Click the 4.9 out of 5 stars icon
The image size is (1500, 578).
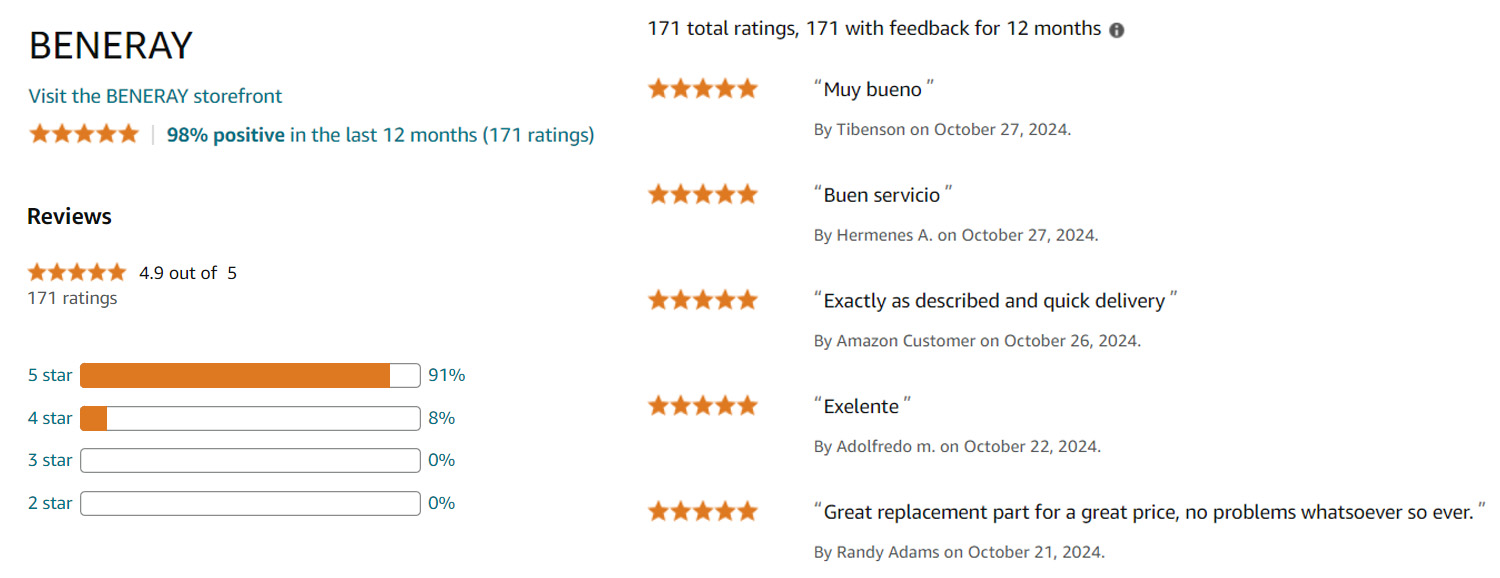point(77,272)
